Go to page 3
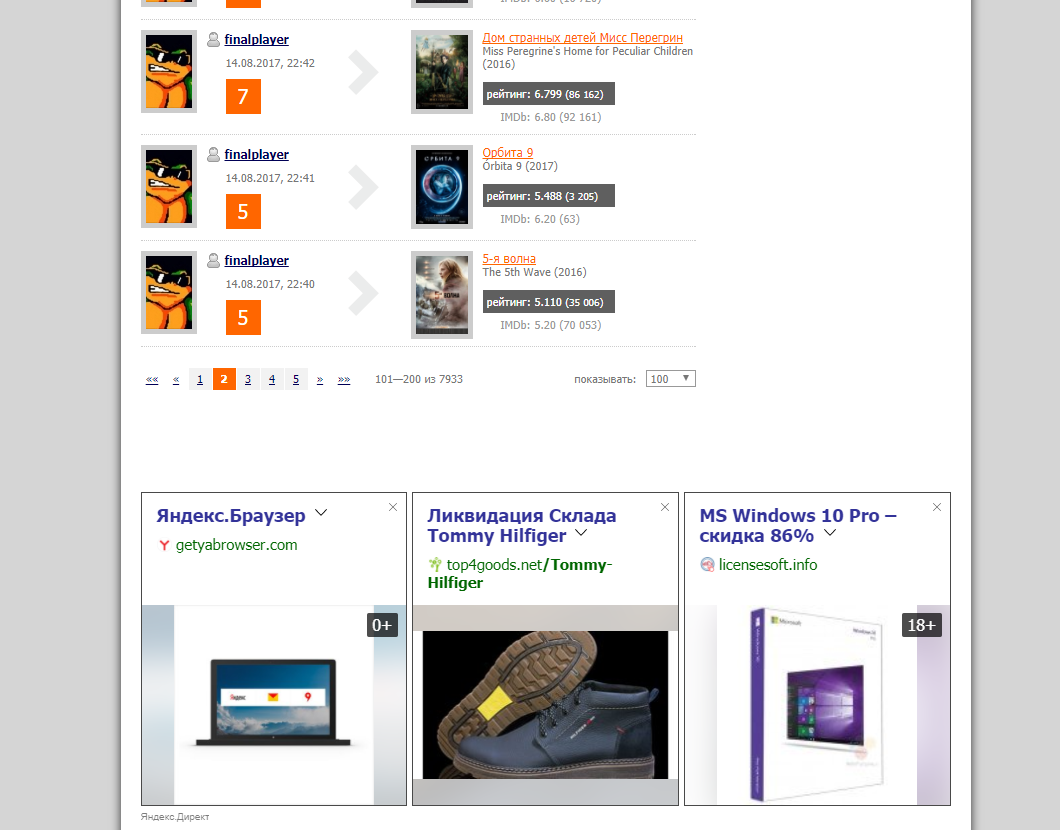 coord(248,379)
